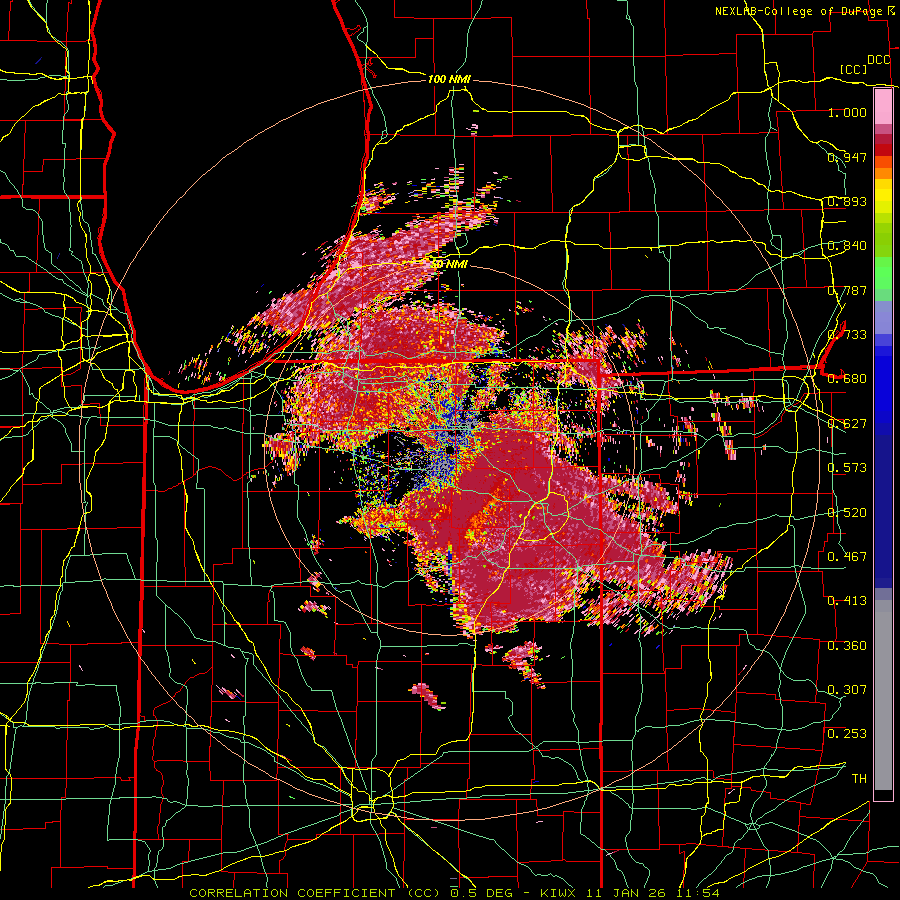Select the 0.627 scale value
The width and height of the screenshot is (900, 900).
point(847,423)
